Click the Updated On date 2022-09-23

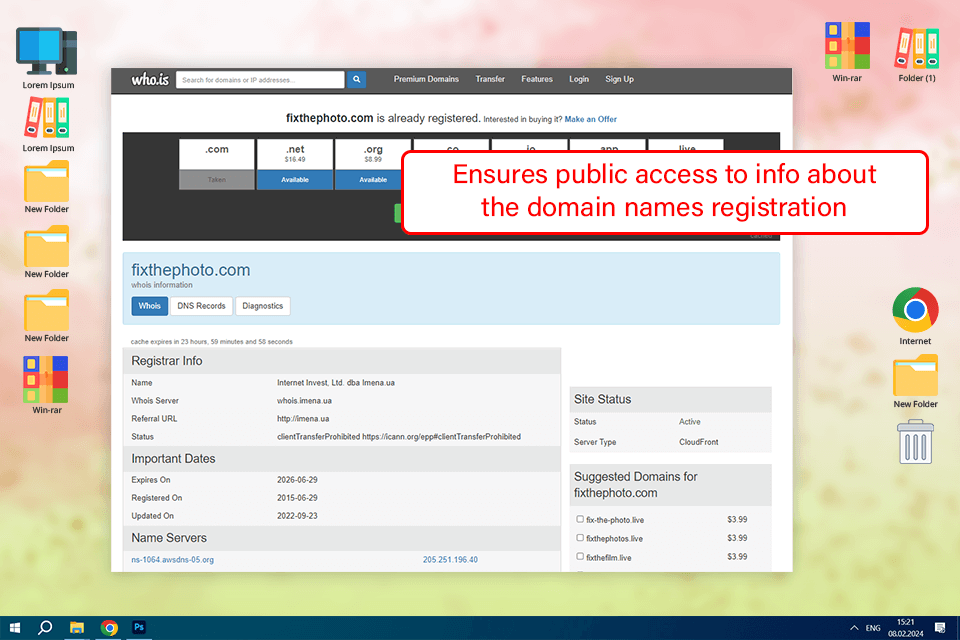point(297,516)
